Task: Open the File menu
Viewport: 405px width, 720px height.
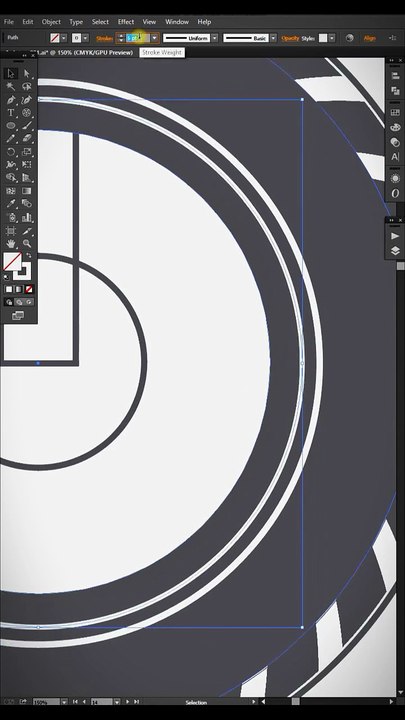Action: (9, 22)
